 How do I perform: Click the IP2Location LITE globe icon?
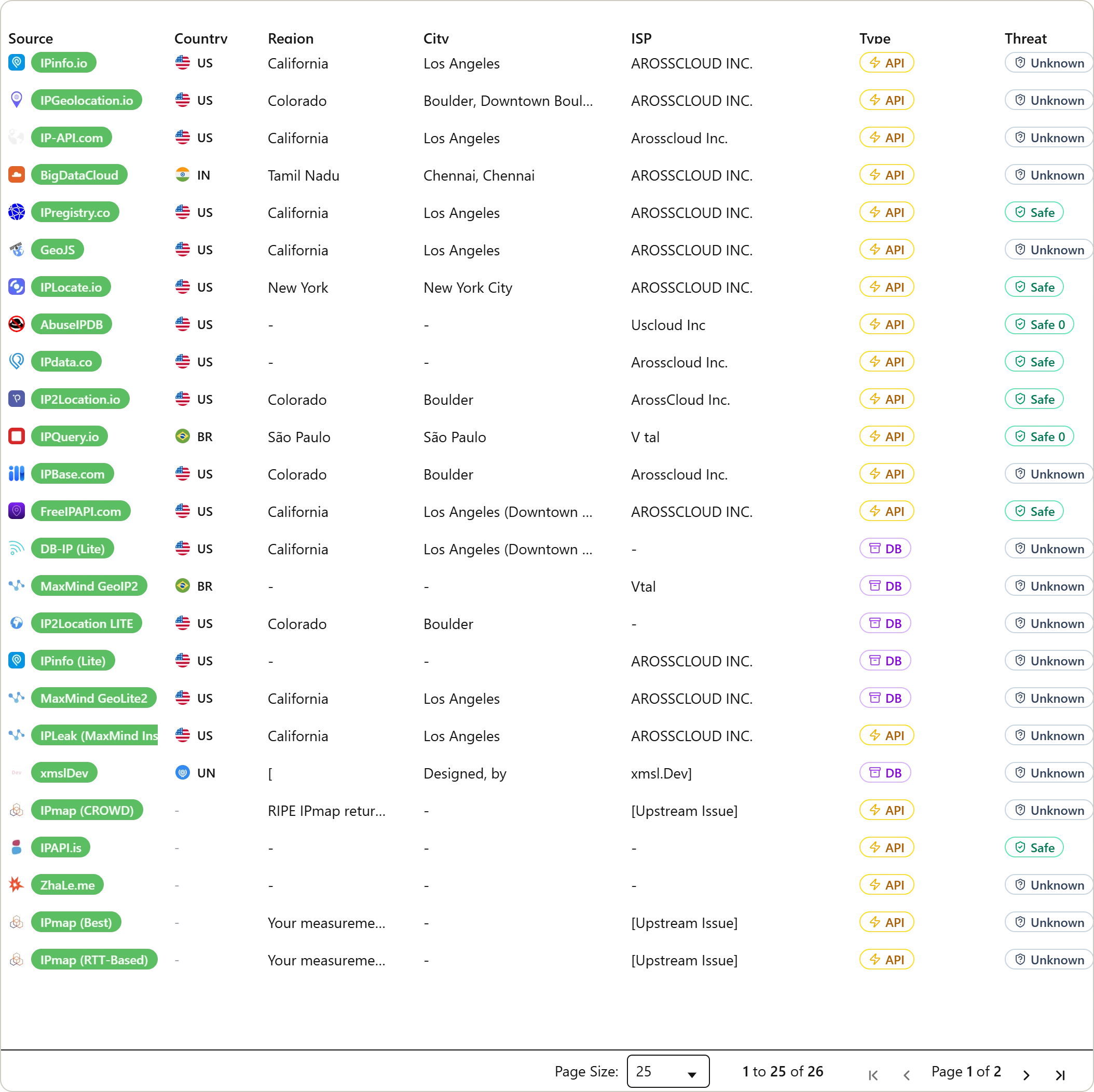click(17, 624)
